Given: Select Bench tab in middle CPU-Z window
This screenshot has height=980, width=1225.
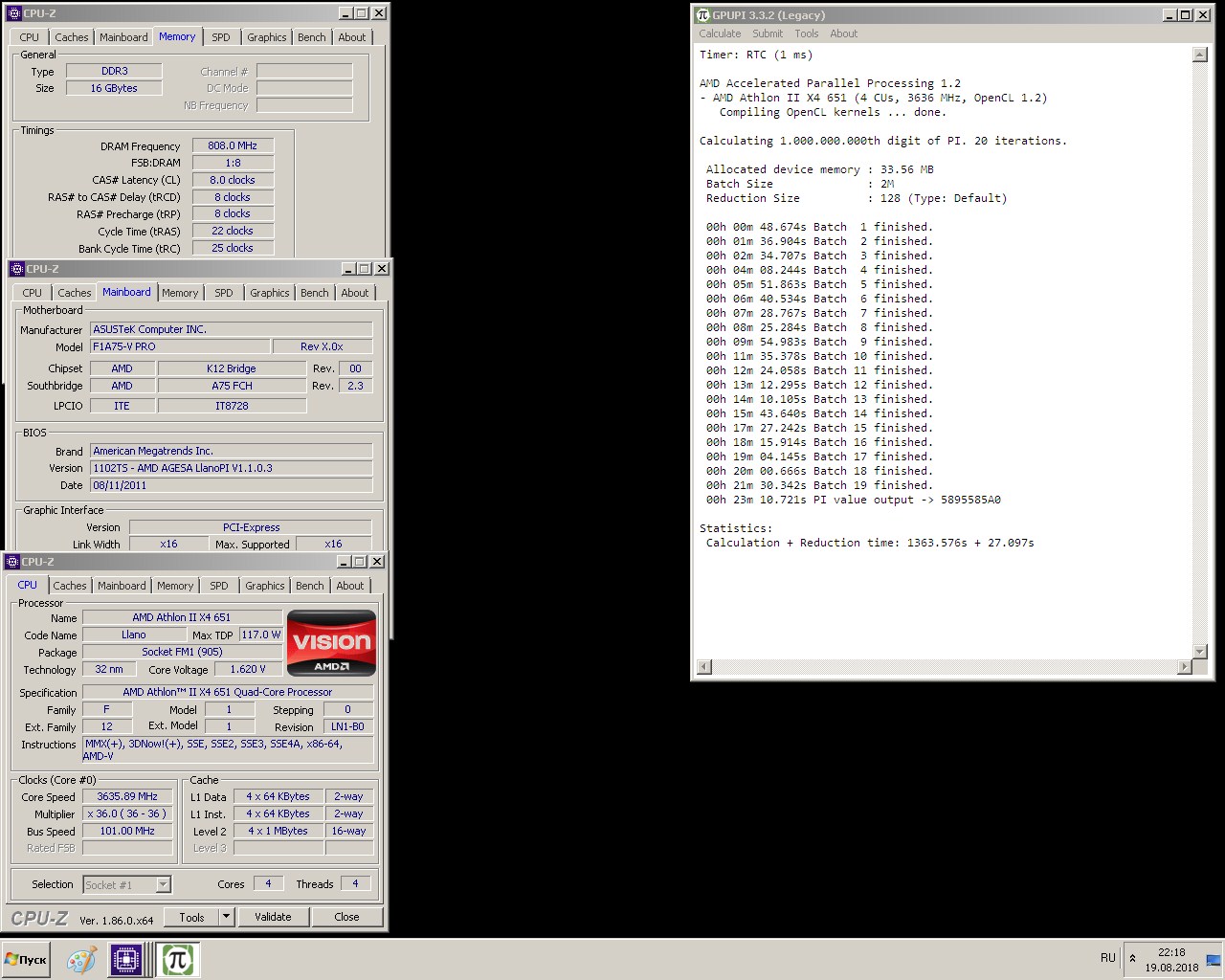Looking at the screenshot, I should (314, 293).
